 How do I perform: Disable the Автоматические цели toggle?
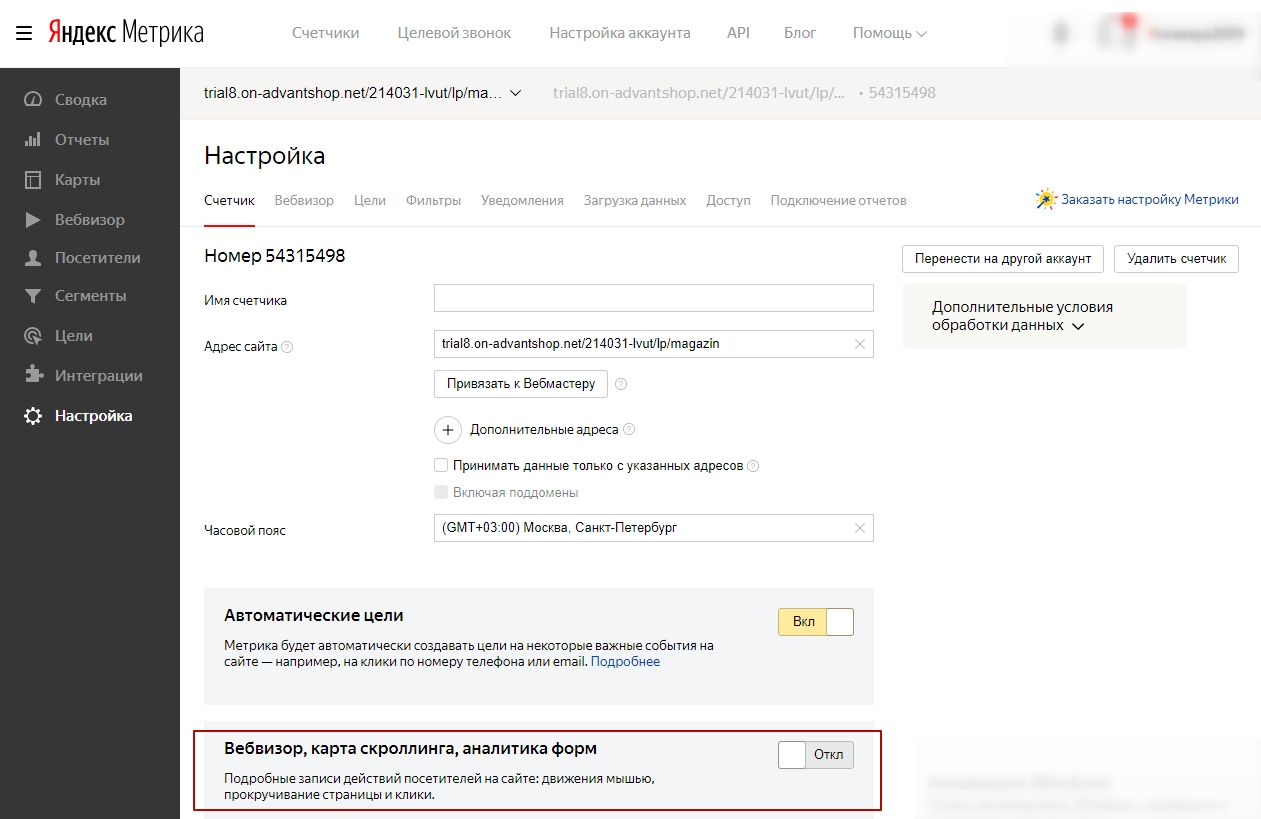(x=816, y=621)
